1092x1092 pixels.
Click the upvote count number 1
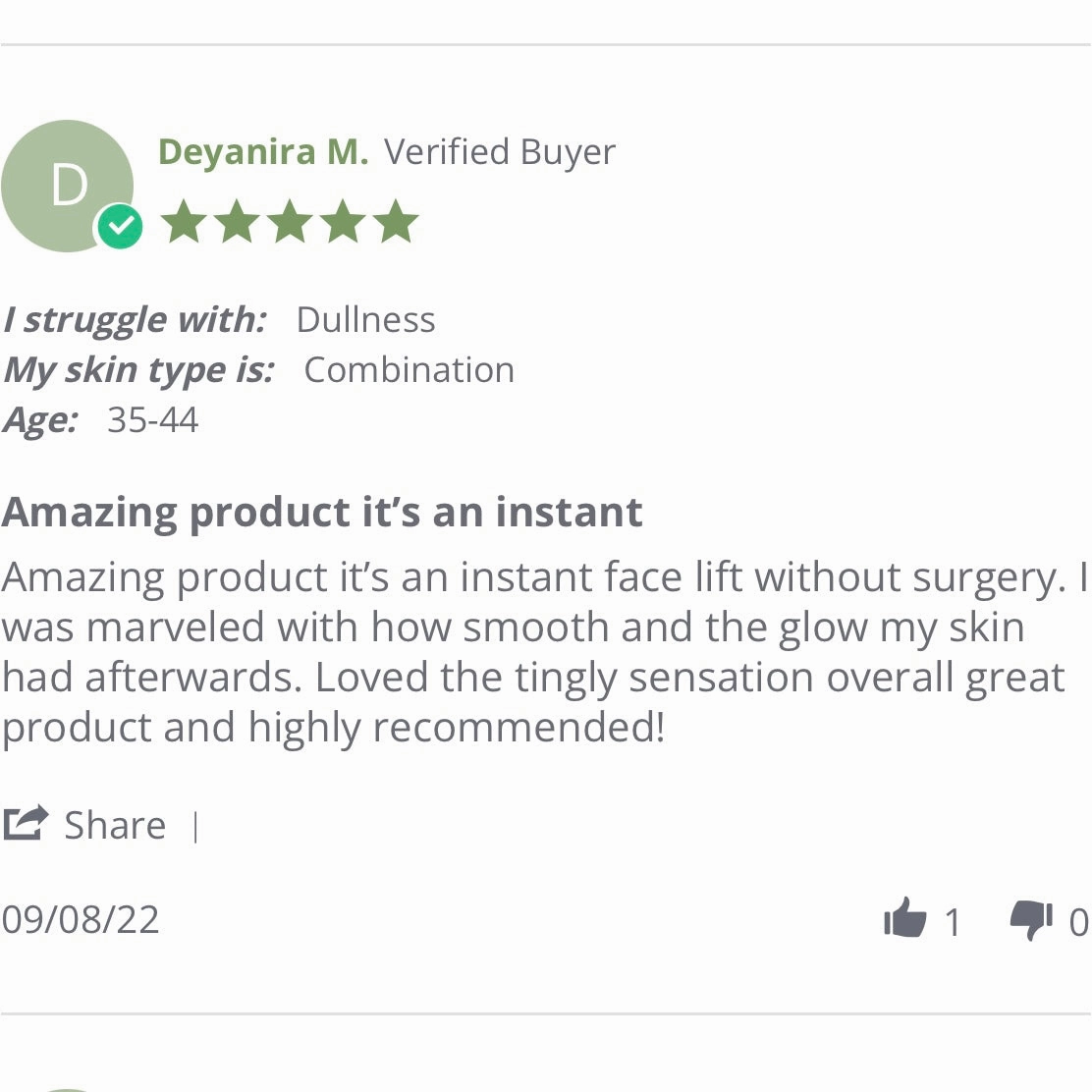(953, 922)
